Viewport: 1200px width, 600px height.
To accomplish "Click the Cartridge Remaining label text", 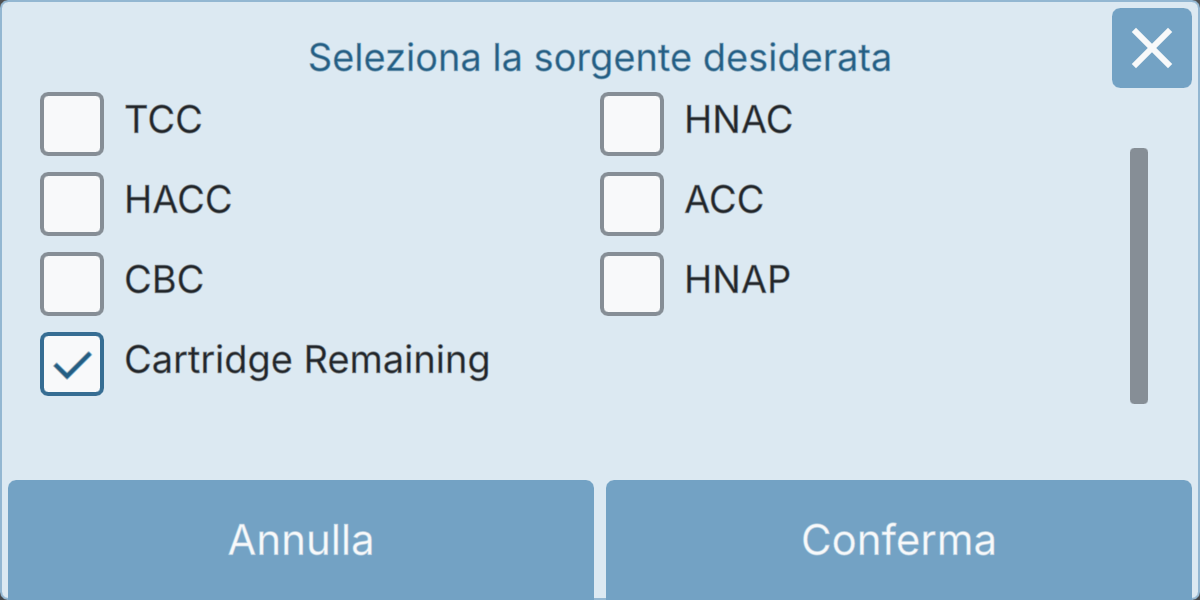I will [307, 360].
